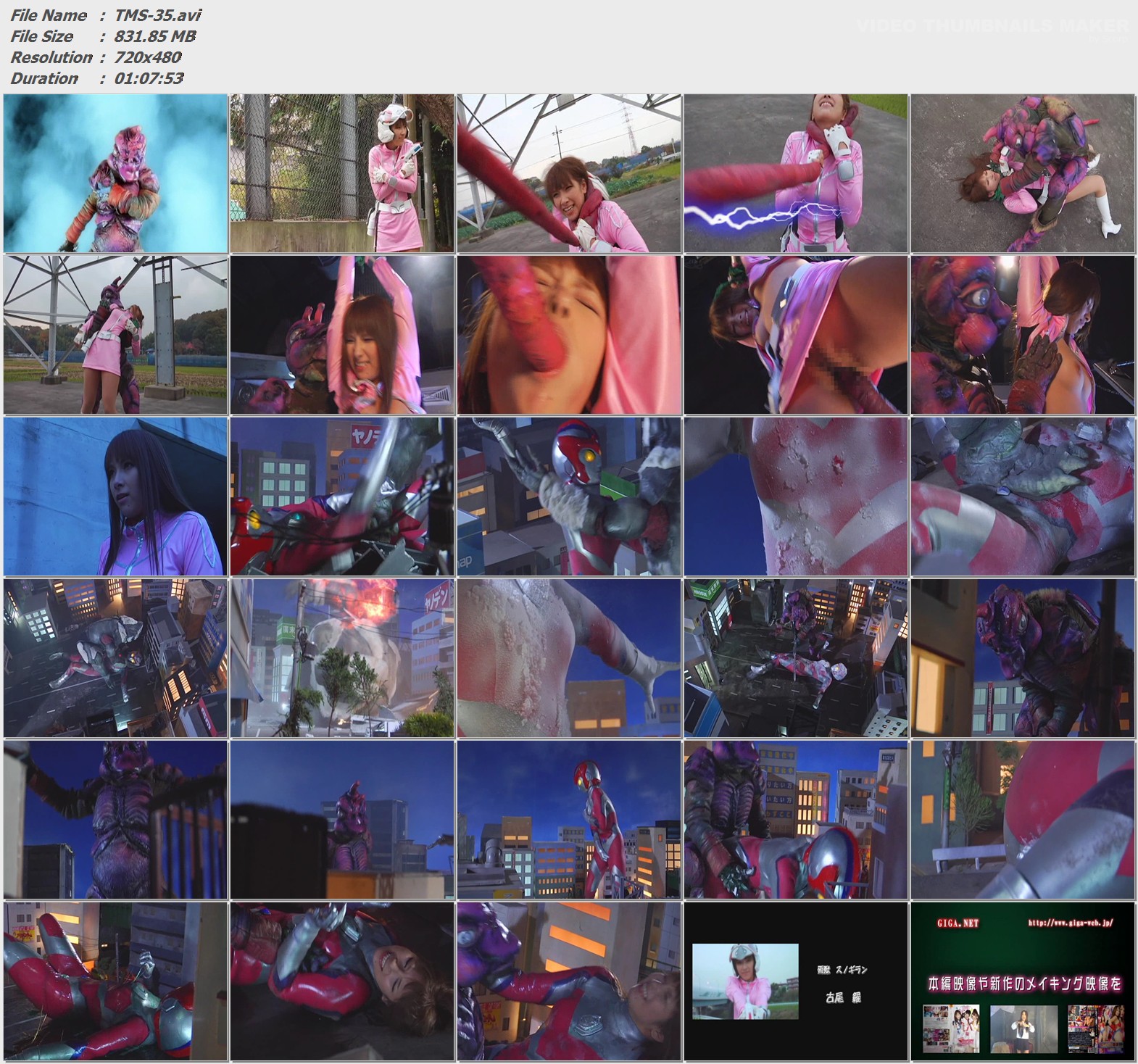1138x1064 pixels.
Task: Open the credits thumbnail with Japanese cast names
Action: [x=796, y=981]
